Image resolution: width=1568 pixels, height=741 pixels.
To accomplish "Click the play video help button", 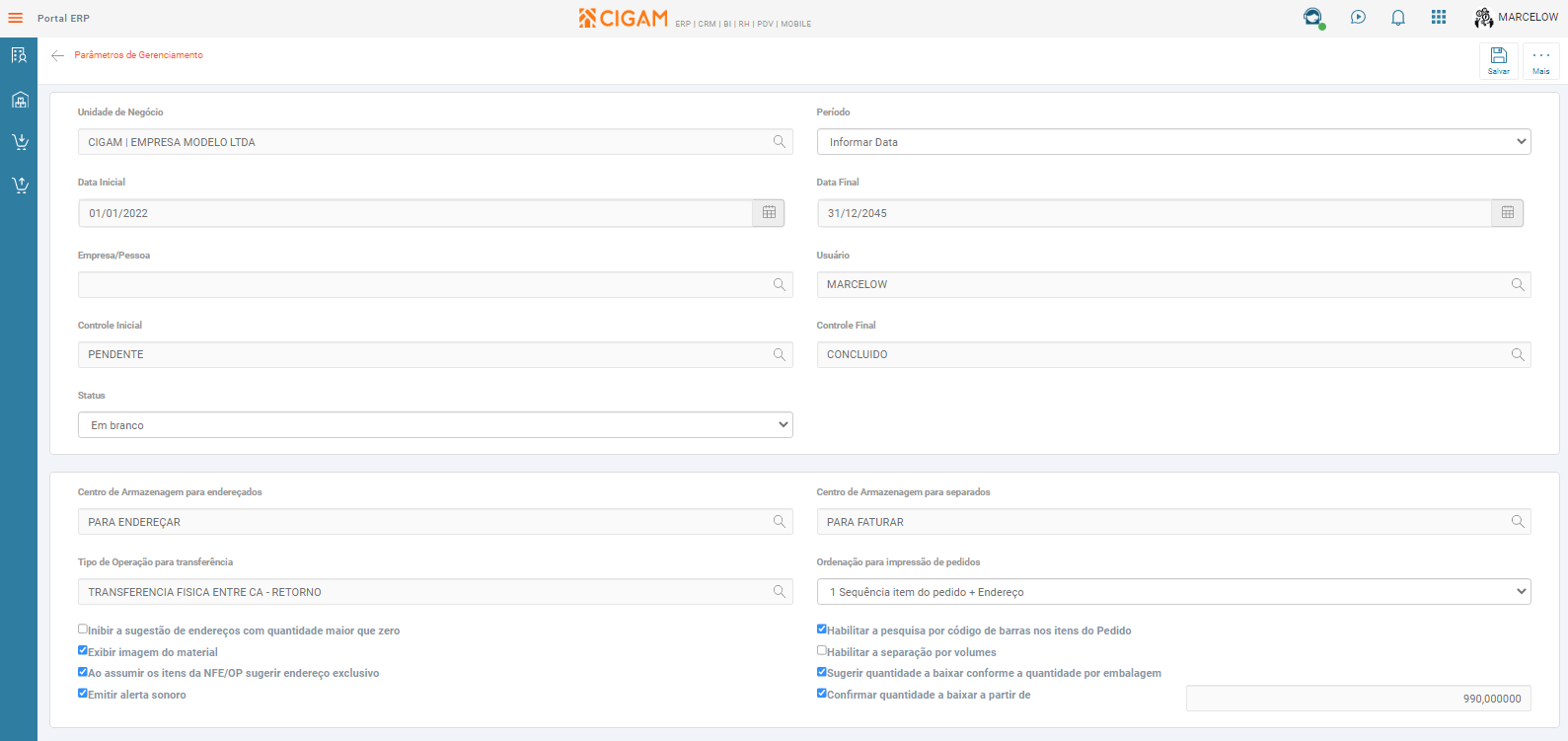I will [1359, 18].
